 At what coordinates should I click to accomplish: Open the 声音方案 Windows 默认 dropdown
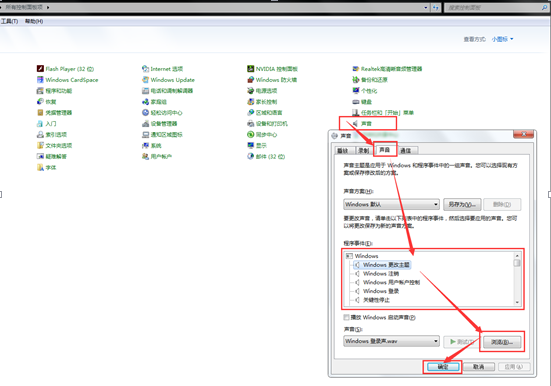tap(391, 204)
